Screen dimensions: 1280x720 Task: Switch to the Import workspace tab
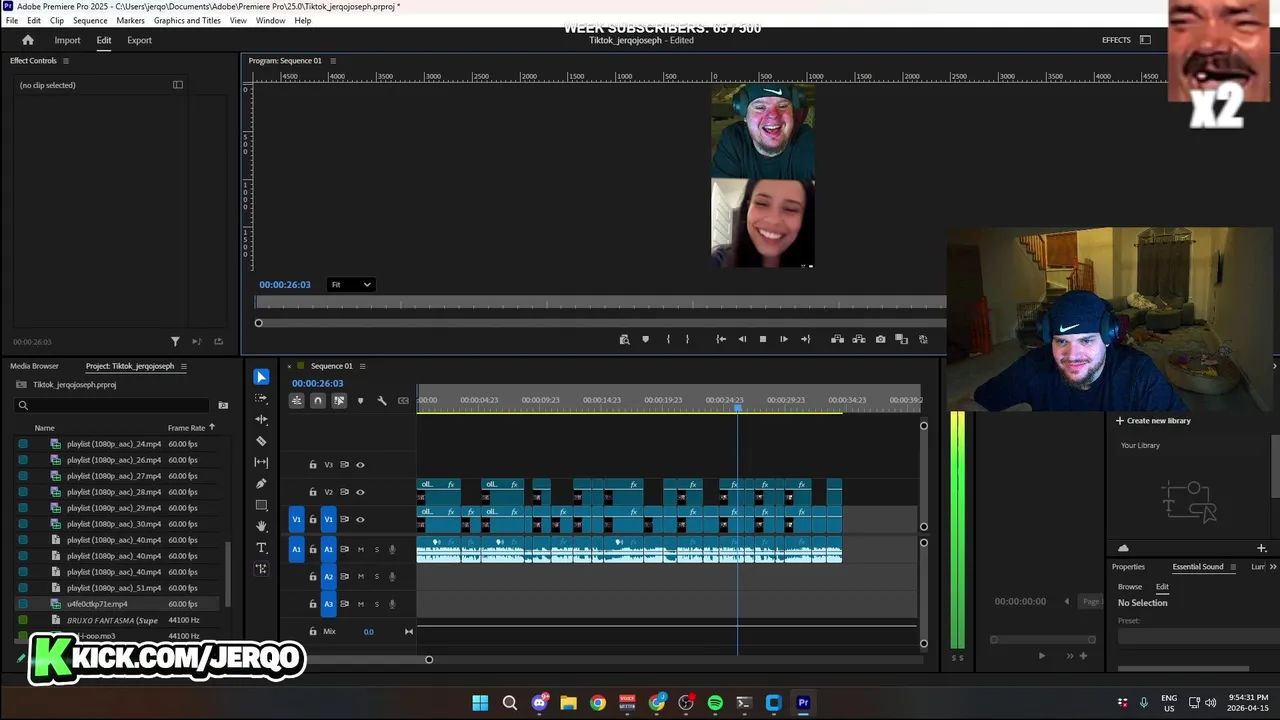(67, 40)
